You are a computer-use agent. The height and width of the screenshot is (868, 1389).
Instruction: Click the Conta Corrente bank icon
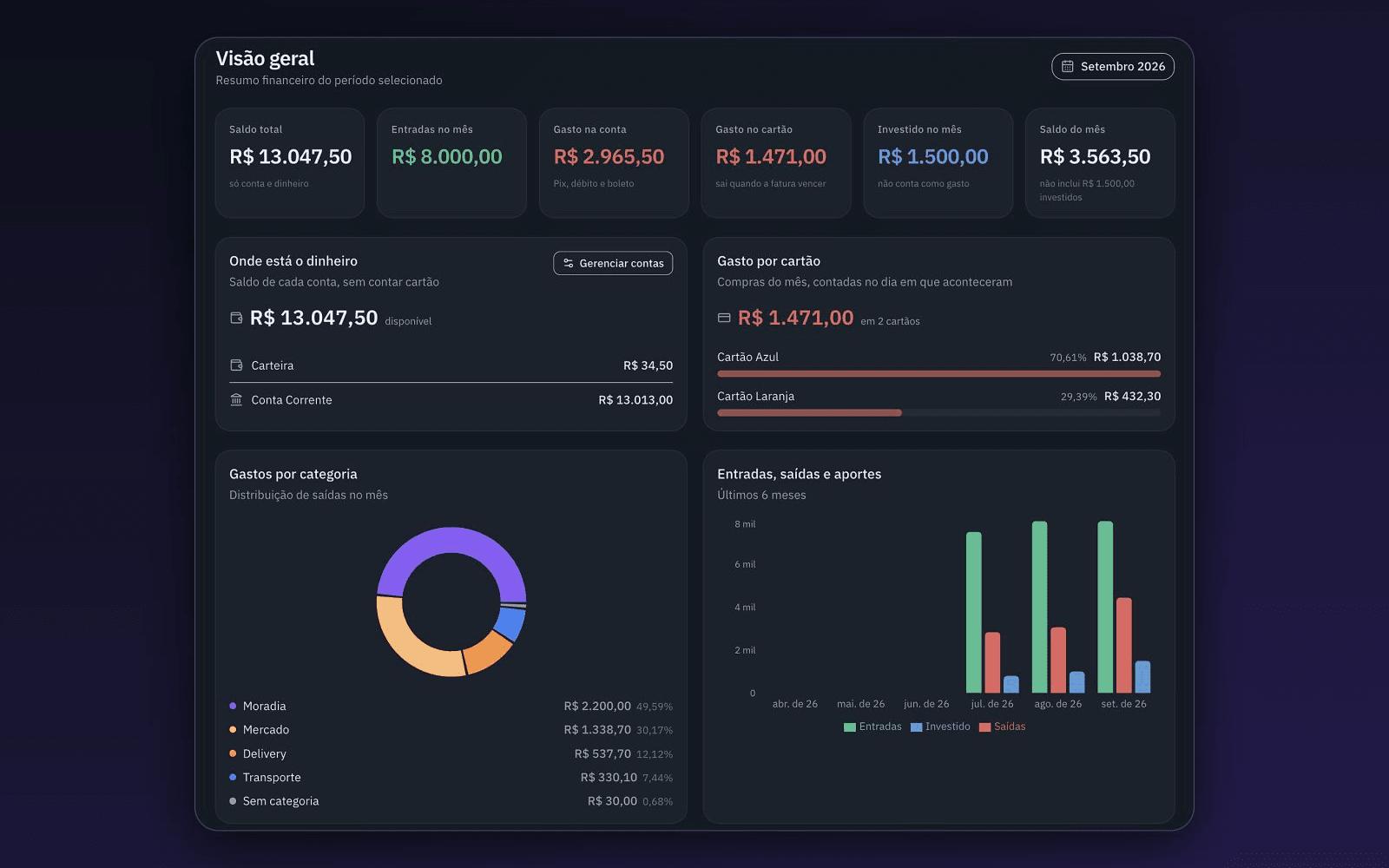pyautogui.click(x=236, y=400)
